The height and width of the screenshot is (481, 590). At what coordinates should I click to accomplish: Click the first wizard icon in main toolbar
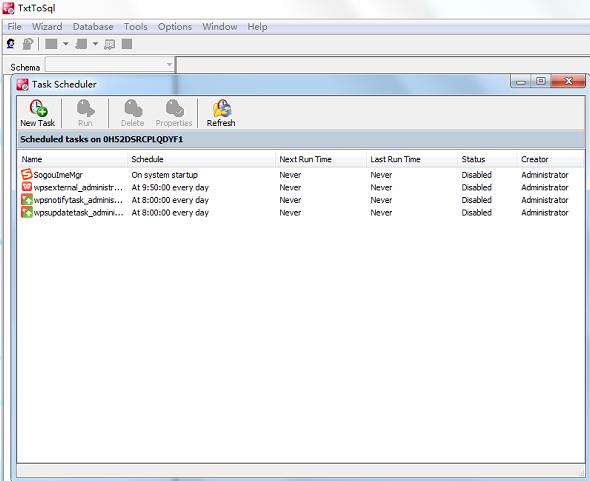(11, 44)
